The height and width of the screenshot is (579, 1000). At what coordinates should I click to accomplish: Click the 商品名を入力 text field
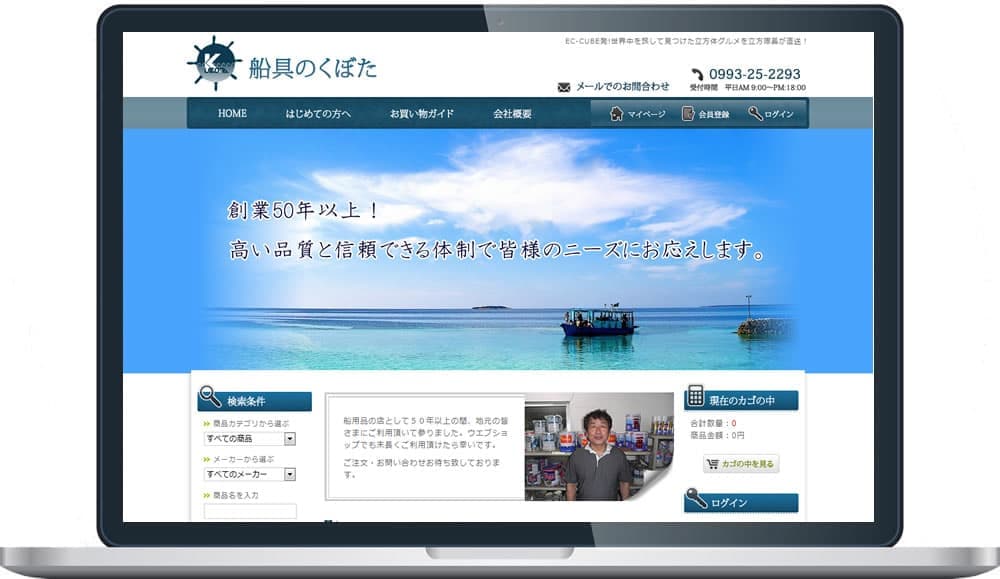coord(250,511)
